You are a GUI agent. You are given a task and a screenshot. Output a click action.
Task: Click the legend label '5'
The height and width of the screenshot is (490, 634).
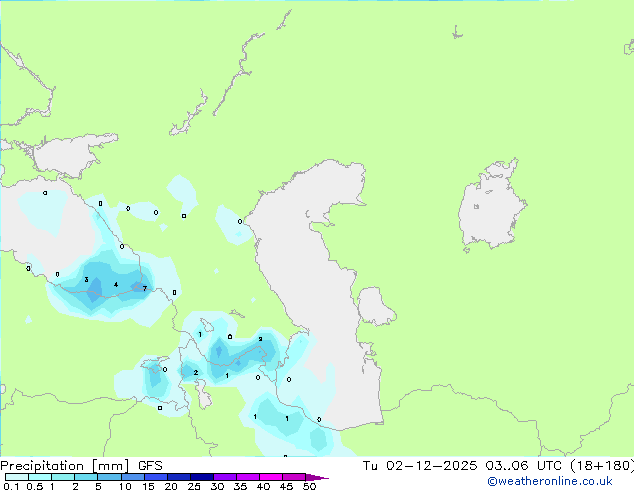[x=98, y=486]
